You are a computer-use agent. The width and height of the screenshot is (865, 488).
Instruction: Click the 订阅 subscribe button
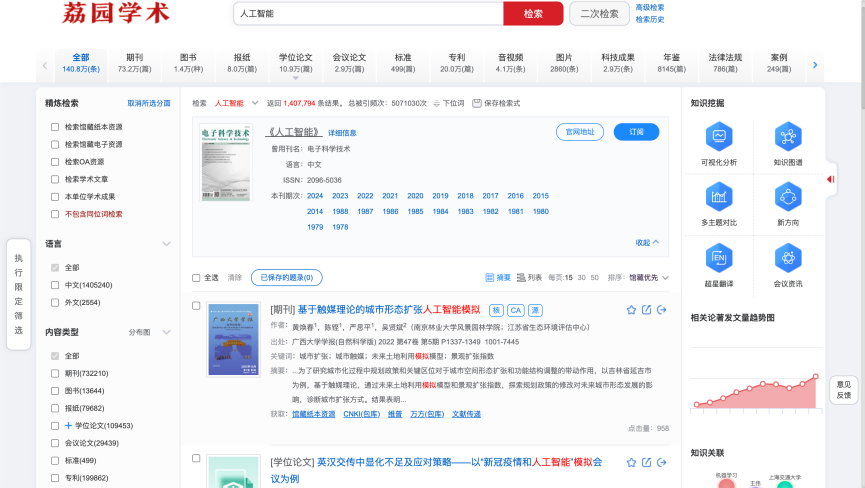pyautogui.click(x=636, y=132)
